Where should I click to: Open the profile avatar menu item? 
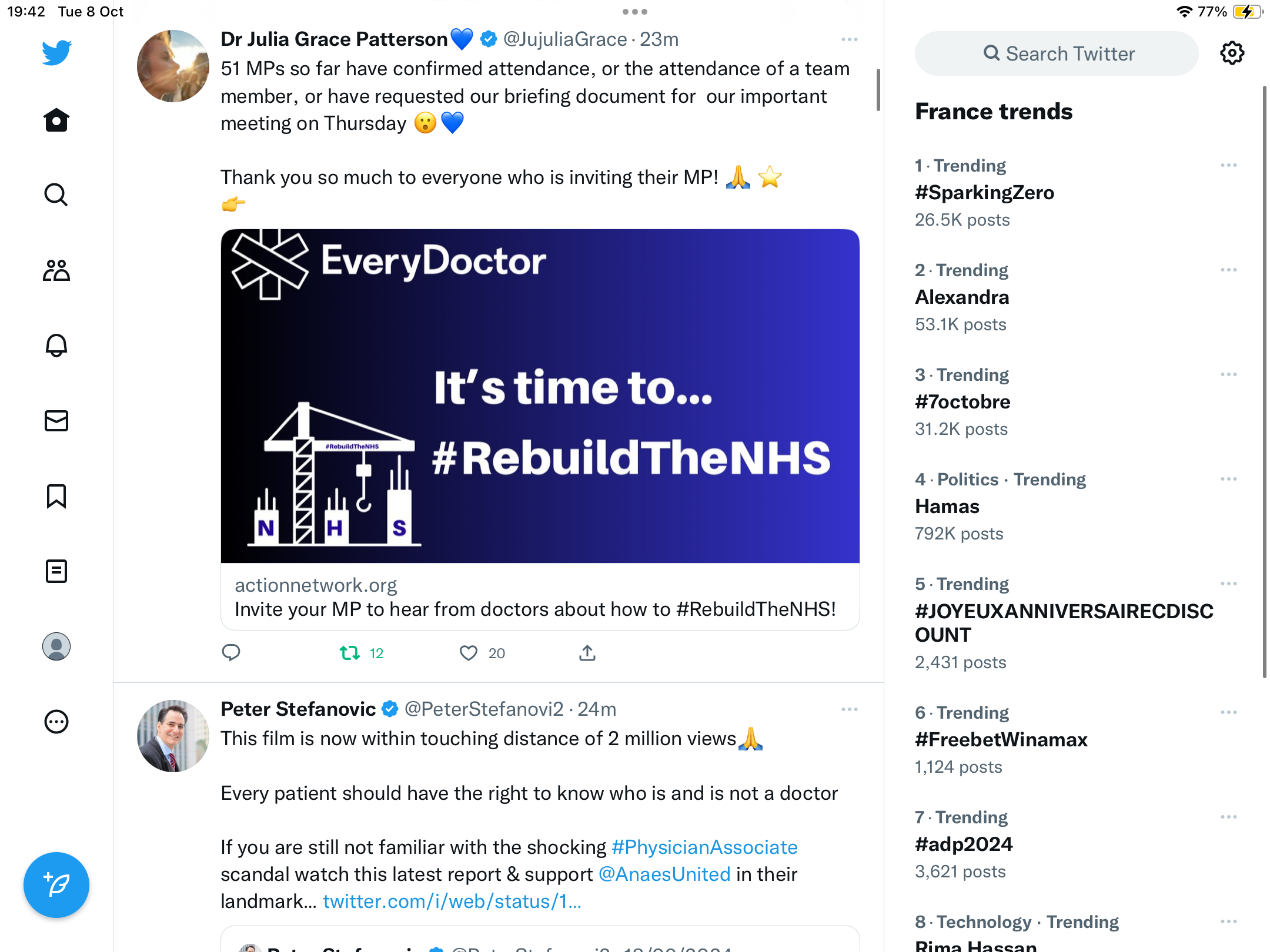click(x=56, y=646)
